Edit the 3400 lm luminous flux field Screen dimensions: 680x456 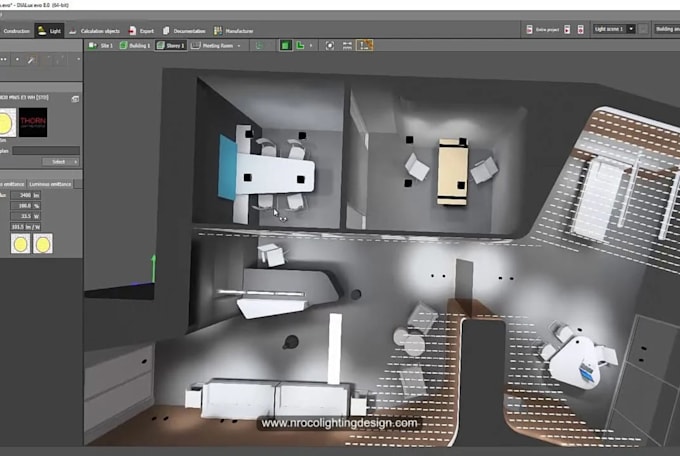point(26,195)
